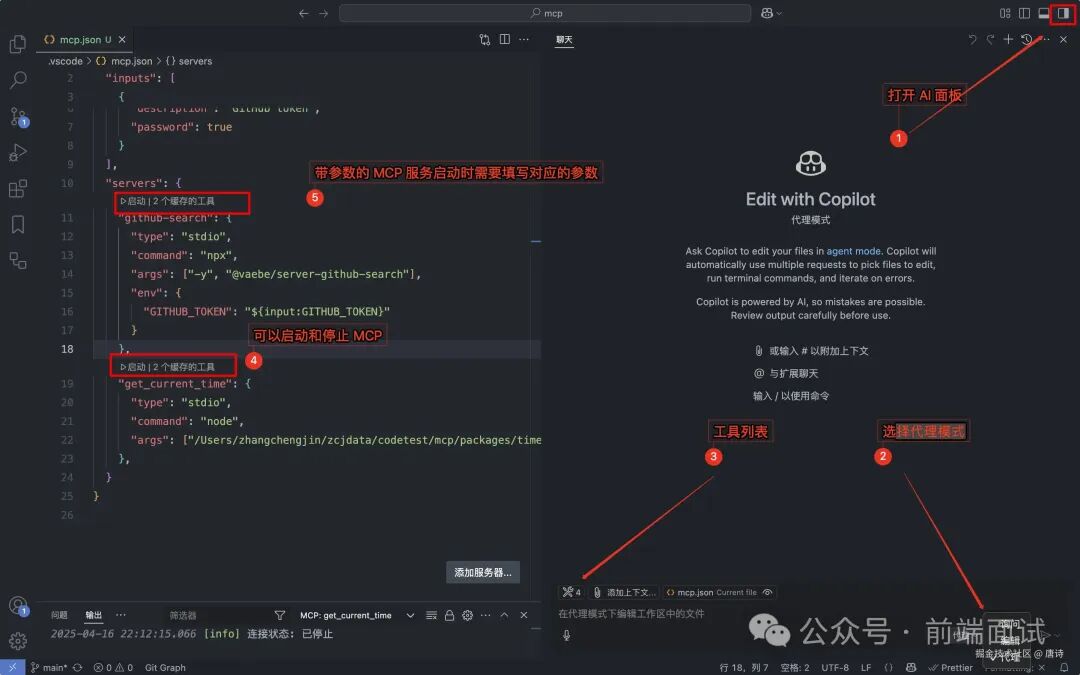This screenshot has height=675, width=1080.
Task: Open the Source Control view
Action: click(18, 116)
